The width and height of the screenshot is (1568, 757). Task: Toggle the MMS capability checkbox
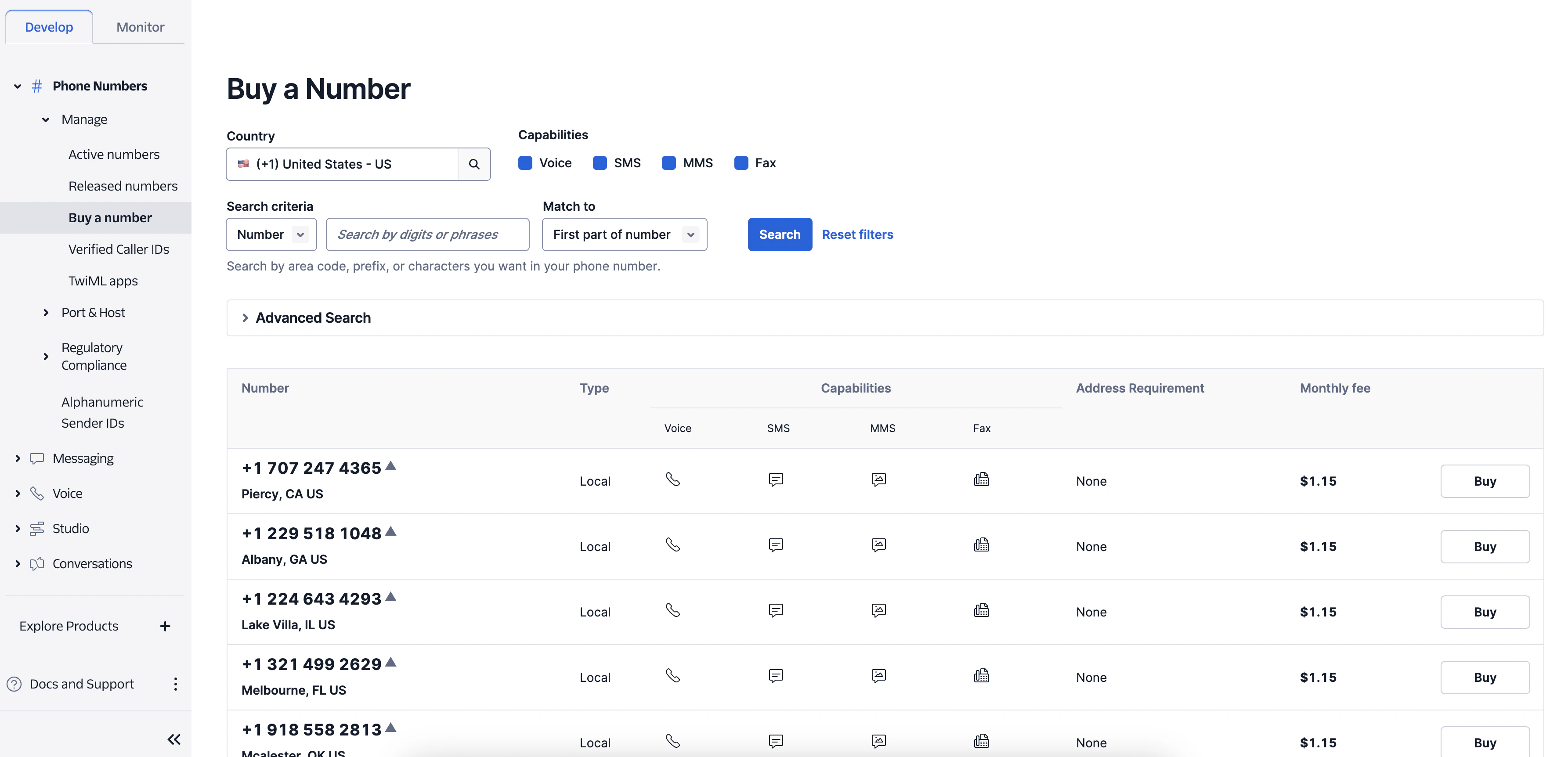[x=668, y=163]
